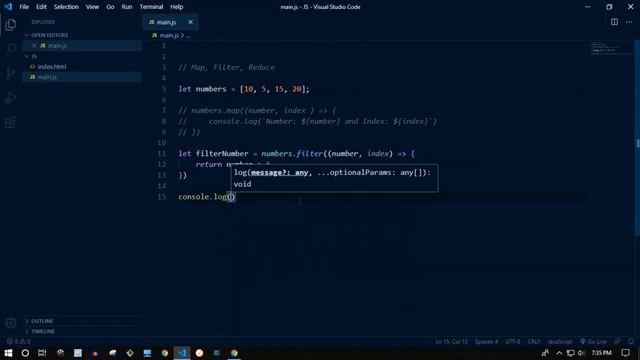This screenshot has height=360, width=640.
Task: Open the notifications bell in status bar
Action: point(631,341)
